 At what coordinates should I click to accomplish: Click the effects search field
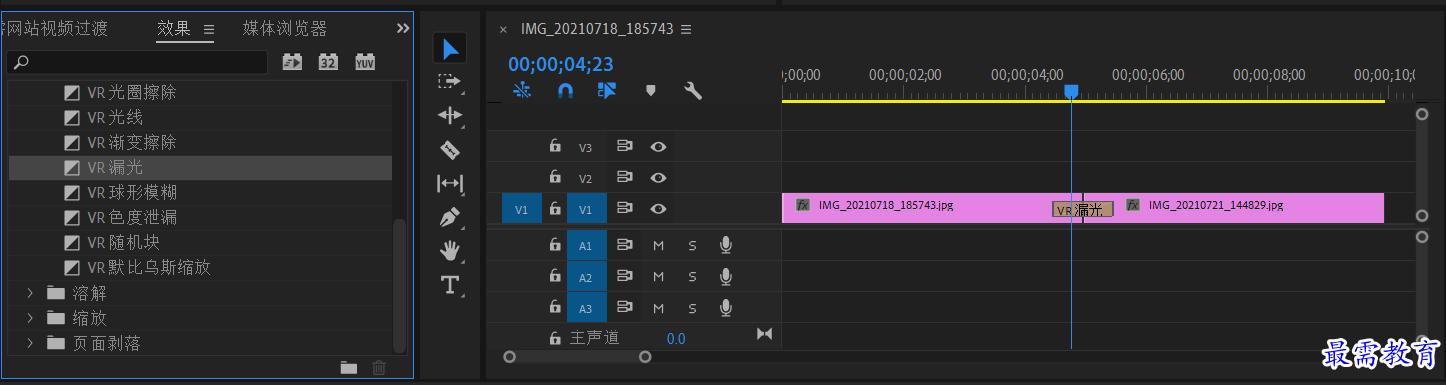138,62
